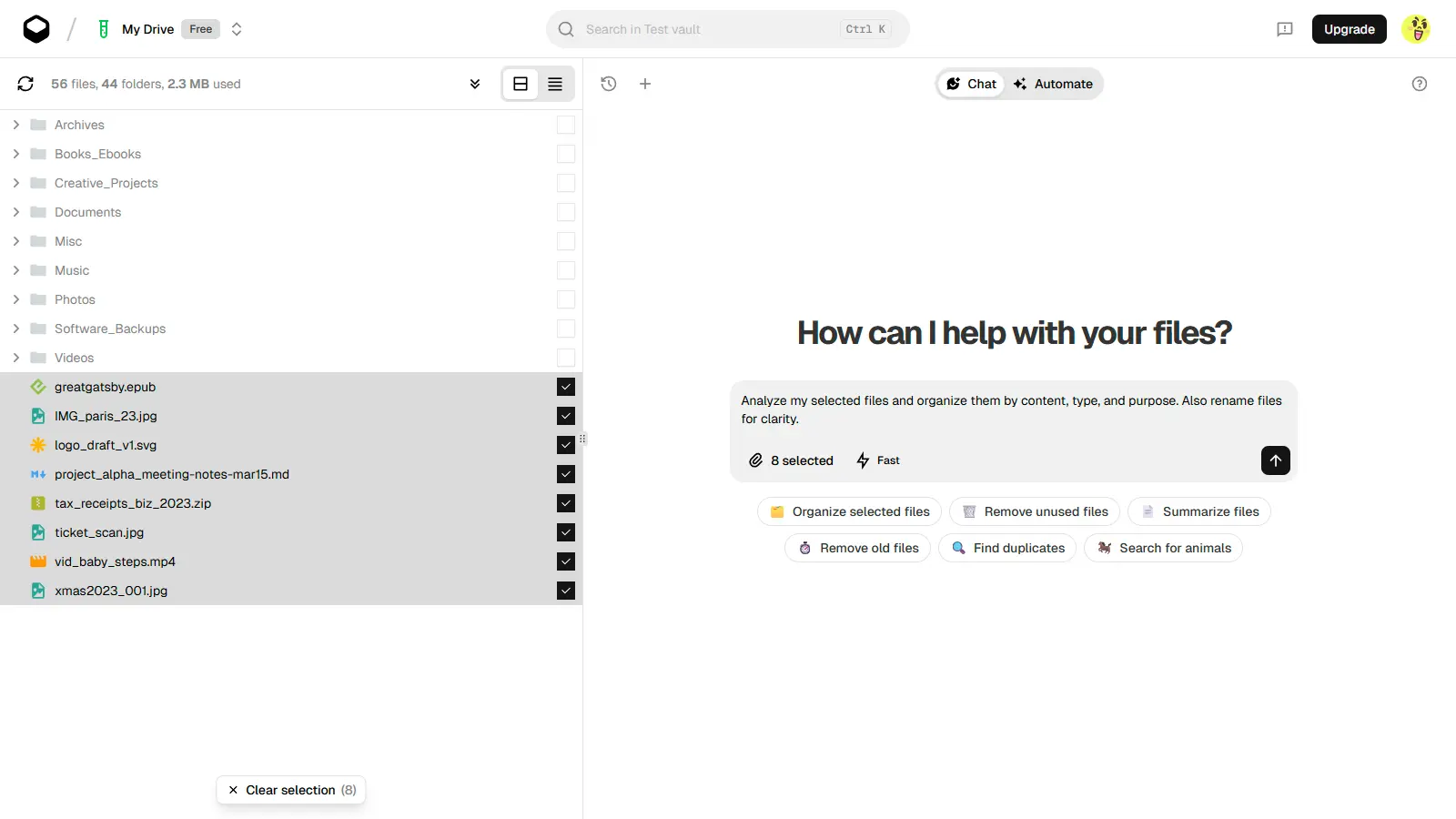Uncheck the tax_receipts_biz_2023.zip checkbox

(x=566, y=503)
